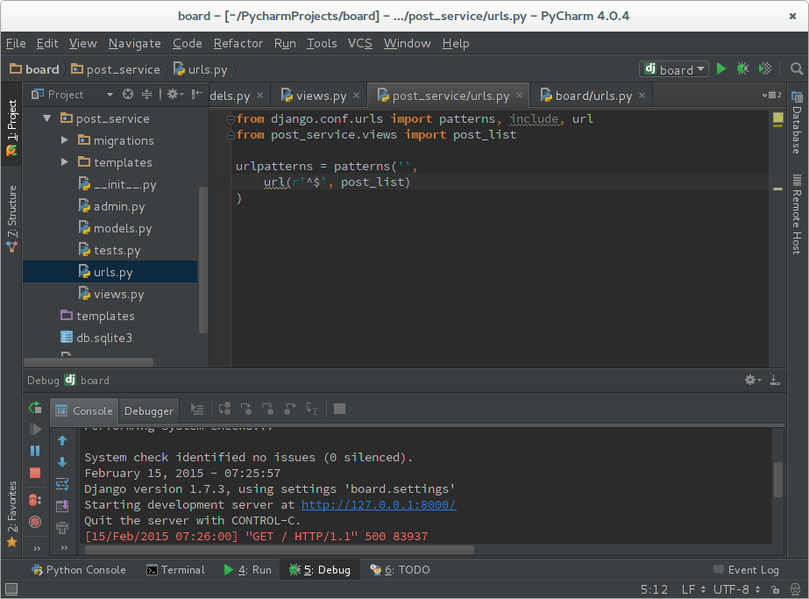Screen dimensions: 809x599
Task: Print console output icon
Action: [x=62, y=528]
